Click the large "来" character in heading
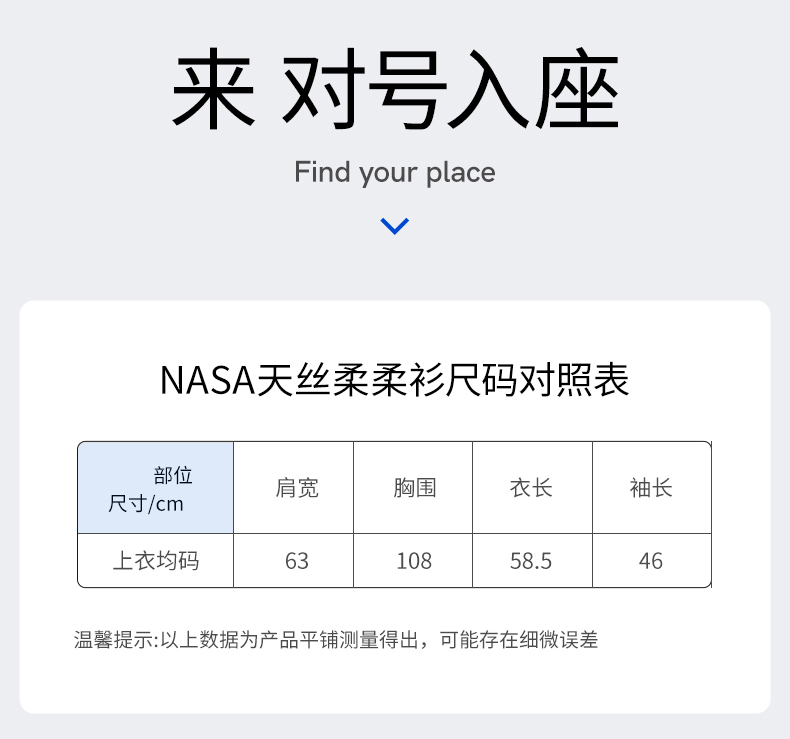This screenshot has height=739, width=790. [212, 92]
